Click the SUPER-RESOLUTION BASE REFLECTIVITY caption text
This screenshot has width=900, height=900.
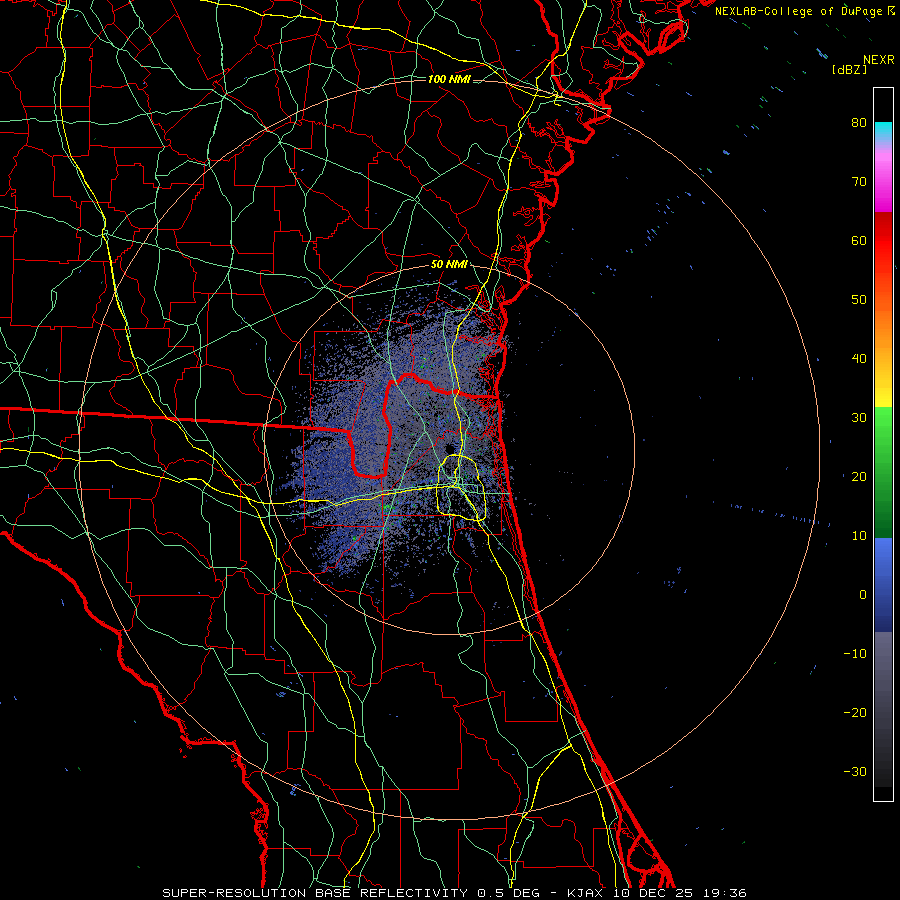point(315,893)
